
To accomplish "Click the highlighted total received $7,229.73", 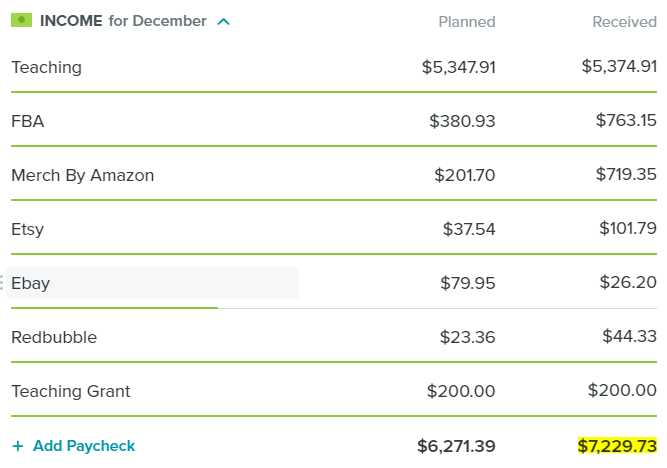I will (x=617, y=446).
